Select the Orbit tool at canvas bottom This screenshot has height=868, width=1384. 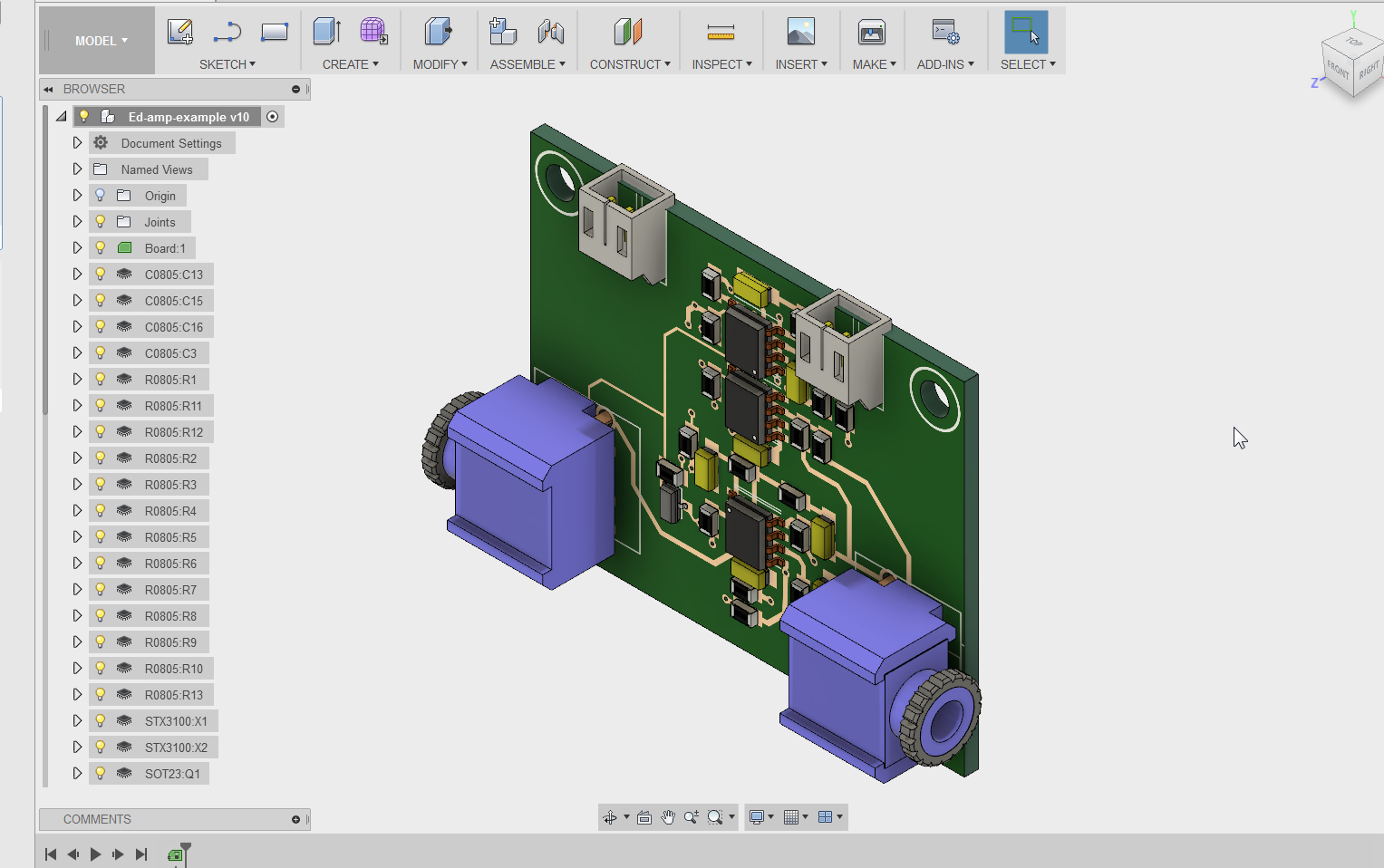(x=611, y=816)
